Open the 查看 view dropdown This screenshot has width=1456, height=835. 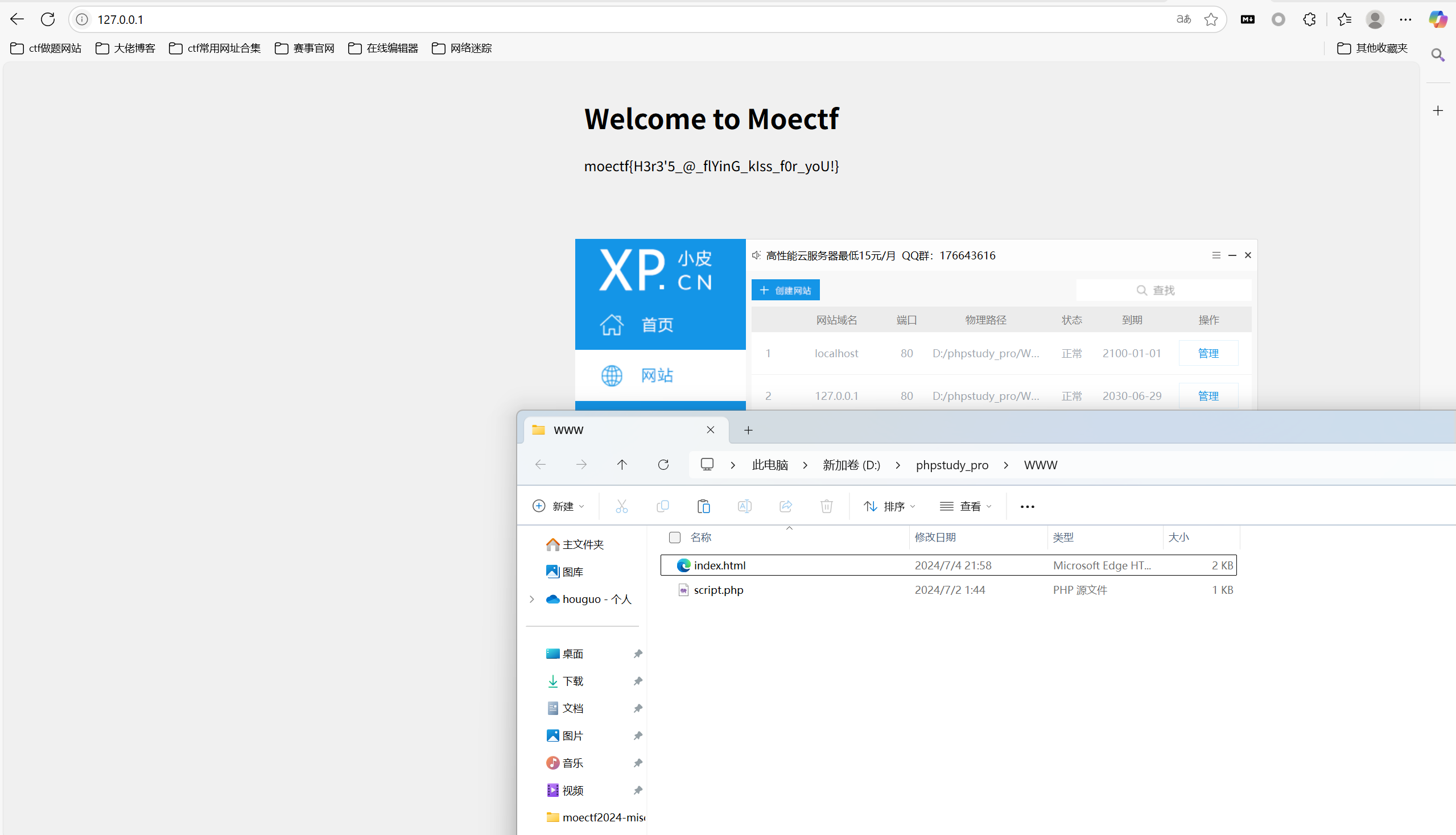pos(966,506)
